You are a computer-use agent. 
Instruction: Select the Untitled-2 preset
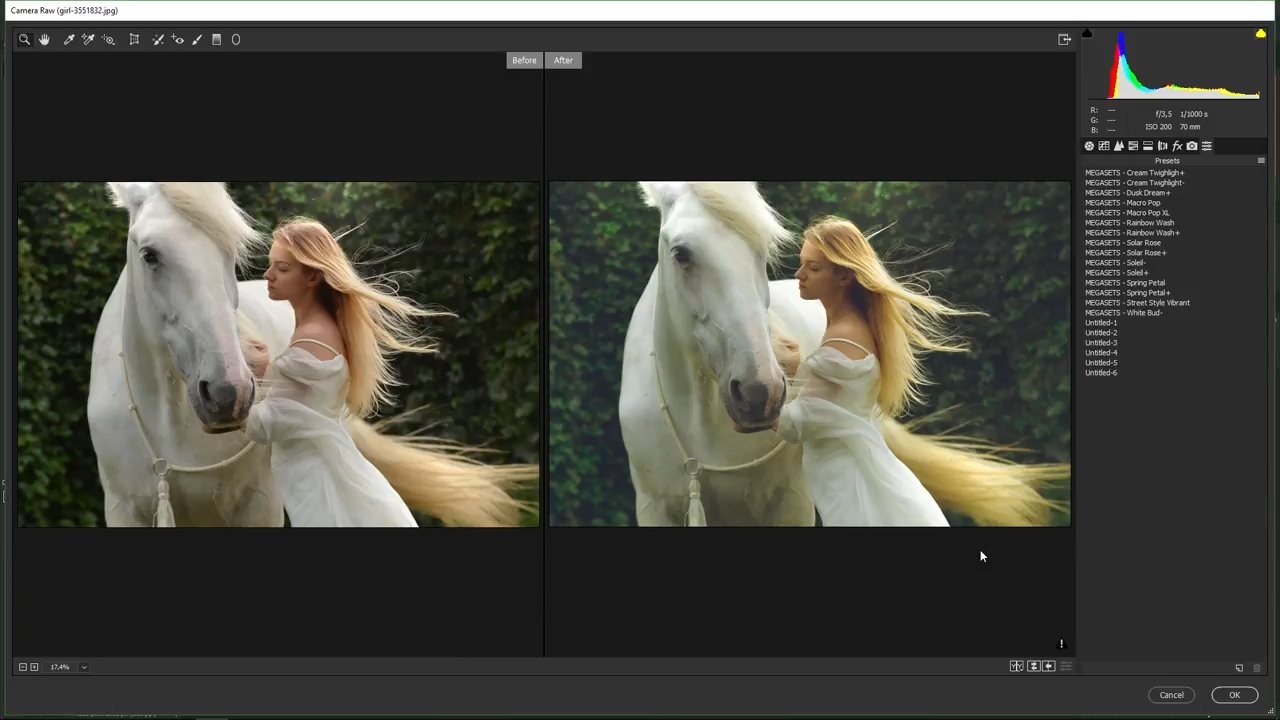(x=1101, y=333)
